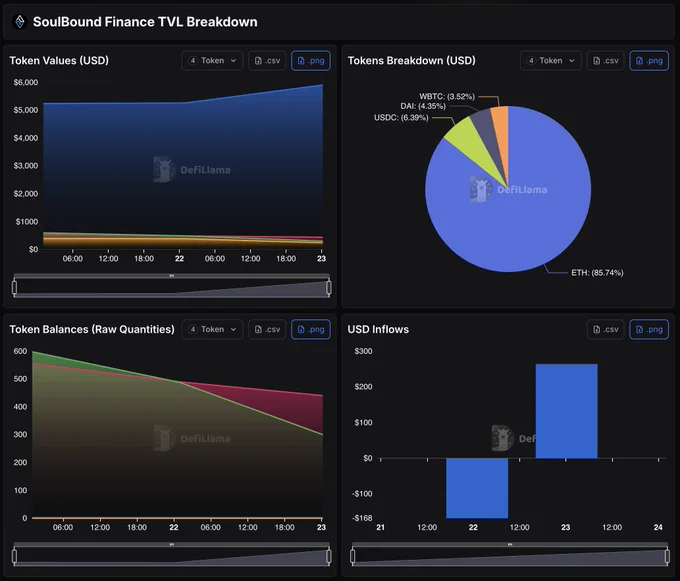Click the '$6,000' axis label in Token Values
The height and width of the screenshot is (581, 680).
point(26,82)
